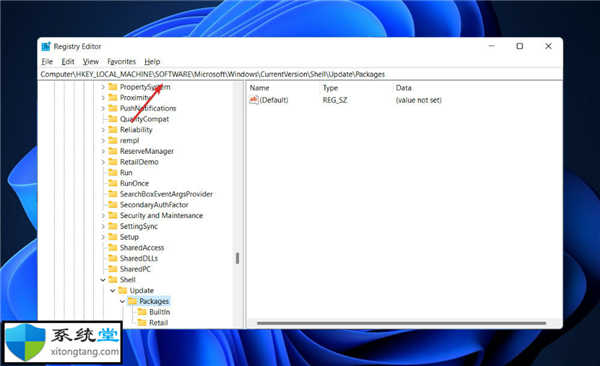Open the Favorites menu
The image size is (600, 366).
tap(121, 61)
